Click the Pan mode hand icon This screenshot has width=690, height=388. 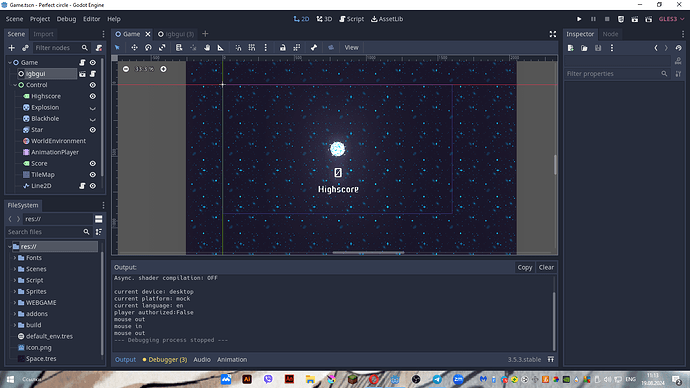(x=207, y=48)
